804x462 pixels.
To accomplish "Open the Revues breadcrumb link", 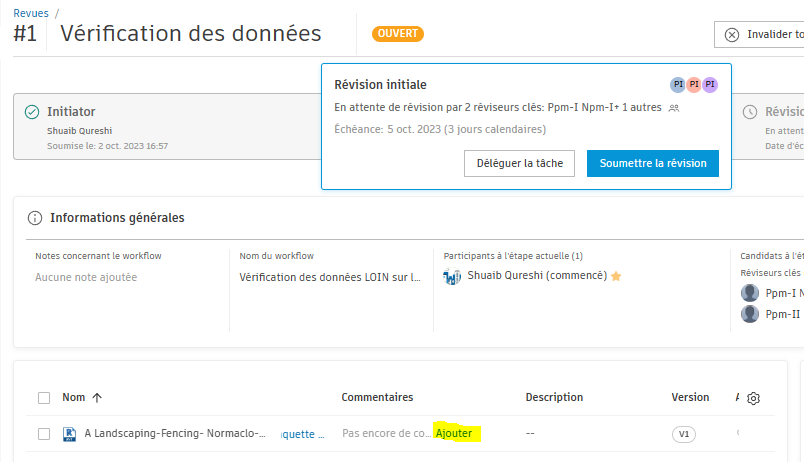I will pyautogui.click(x=31, y=13).
